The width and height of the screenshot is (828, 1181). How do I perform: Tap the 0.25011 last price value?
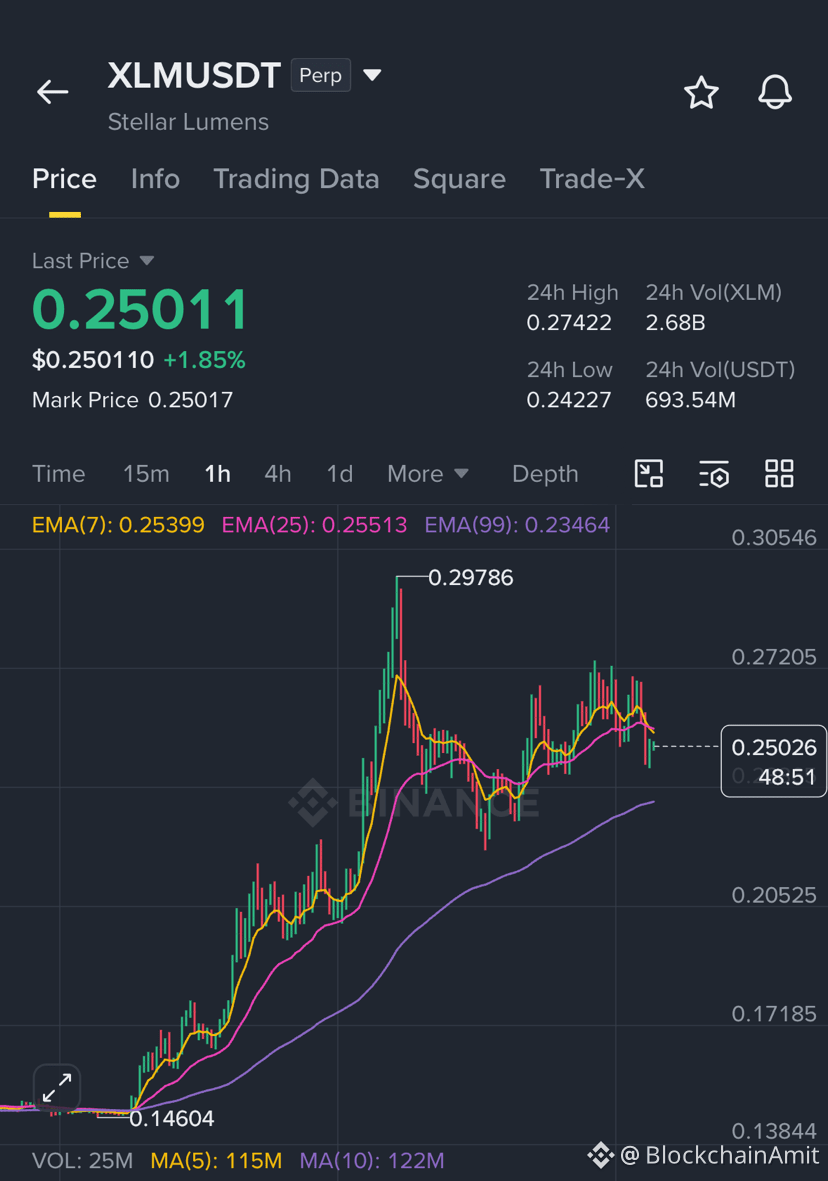(x=140, y=310)
